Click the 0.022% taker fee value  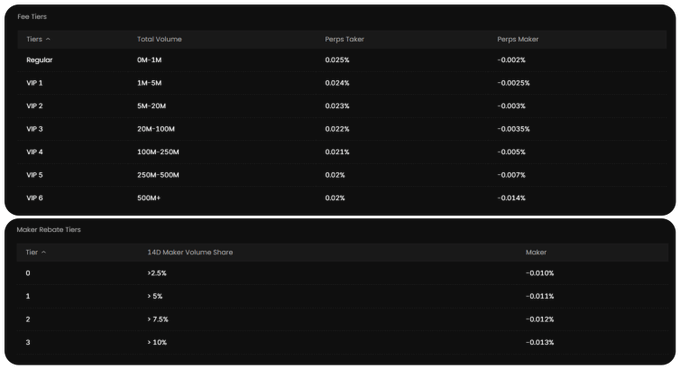pos(337,129)
